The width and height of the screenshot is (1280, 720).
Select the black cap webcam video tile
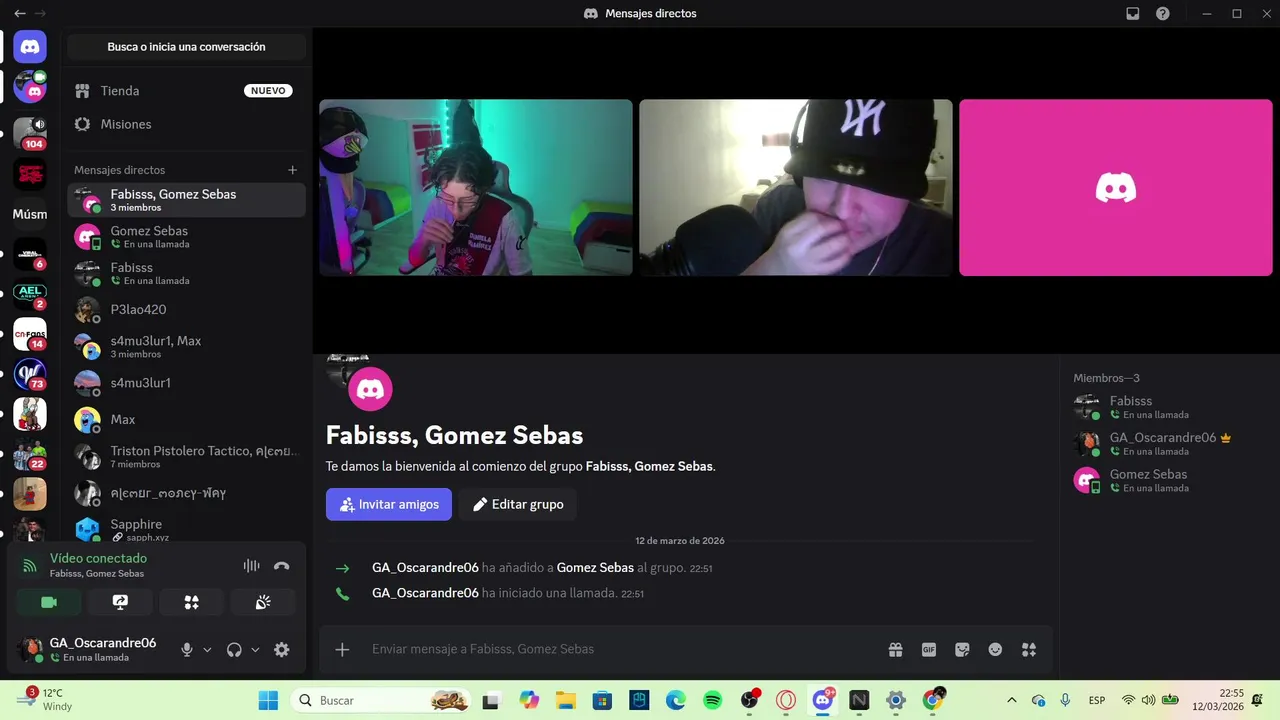[x=796, y=187]
